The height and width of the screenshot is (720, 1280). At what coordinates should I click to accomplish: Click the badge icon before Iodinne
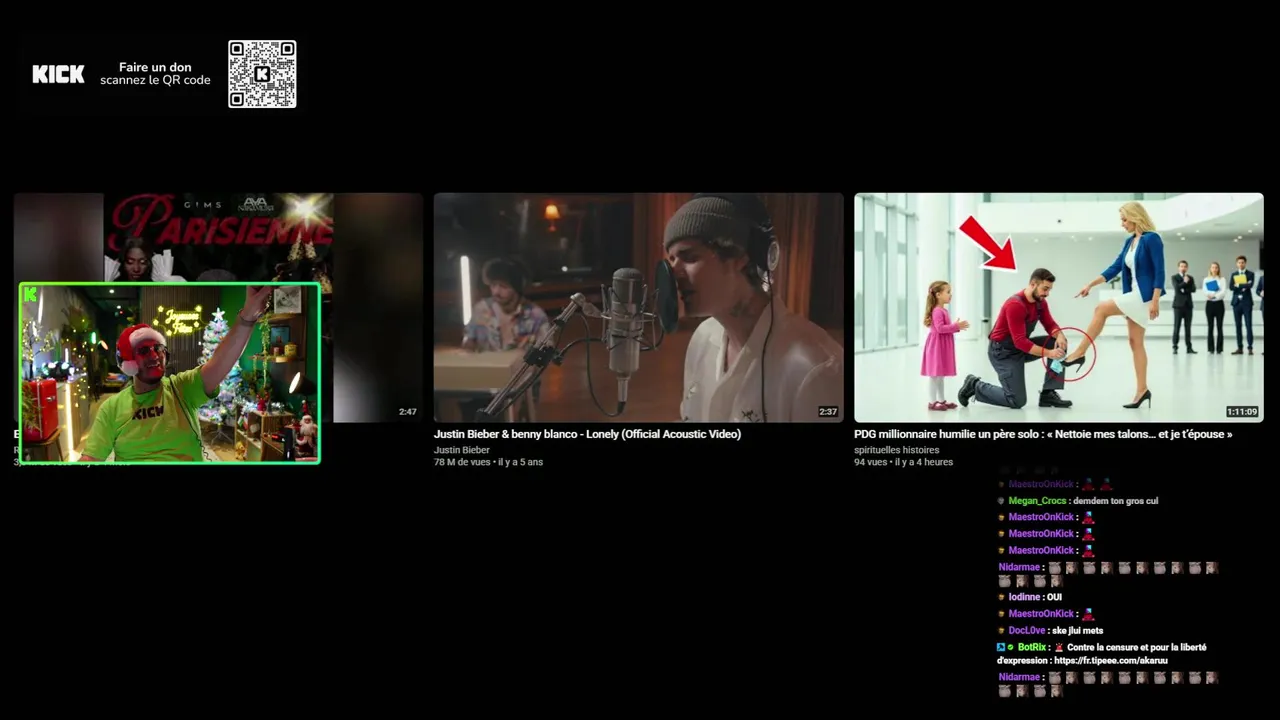pos(1001,597)
